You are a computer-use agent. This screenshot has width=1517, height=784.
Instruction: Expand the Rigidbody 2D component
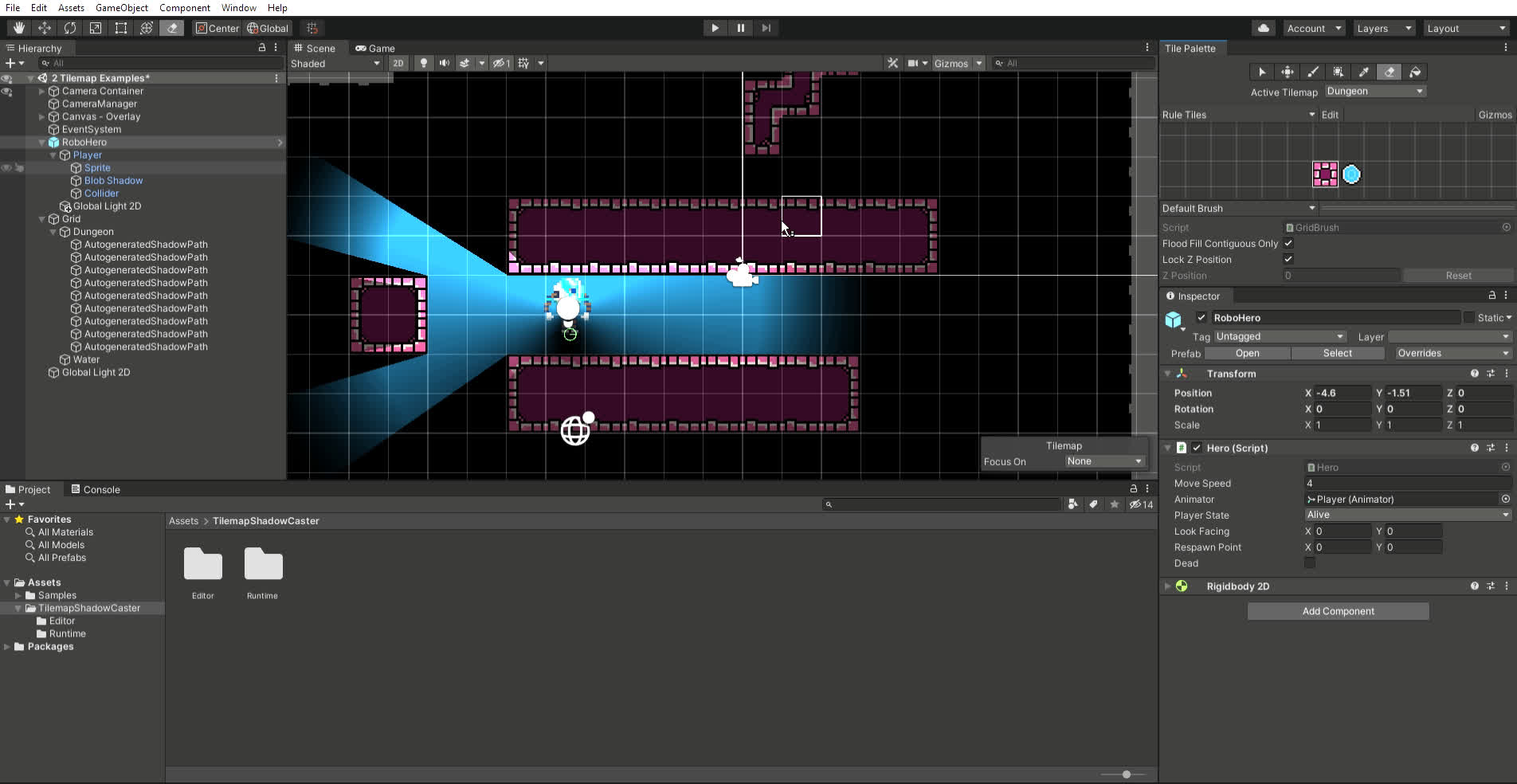pyautogui.click(x=1168, y=586)
